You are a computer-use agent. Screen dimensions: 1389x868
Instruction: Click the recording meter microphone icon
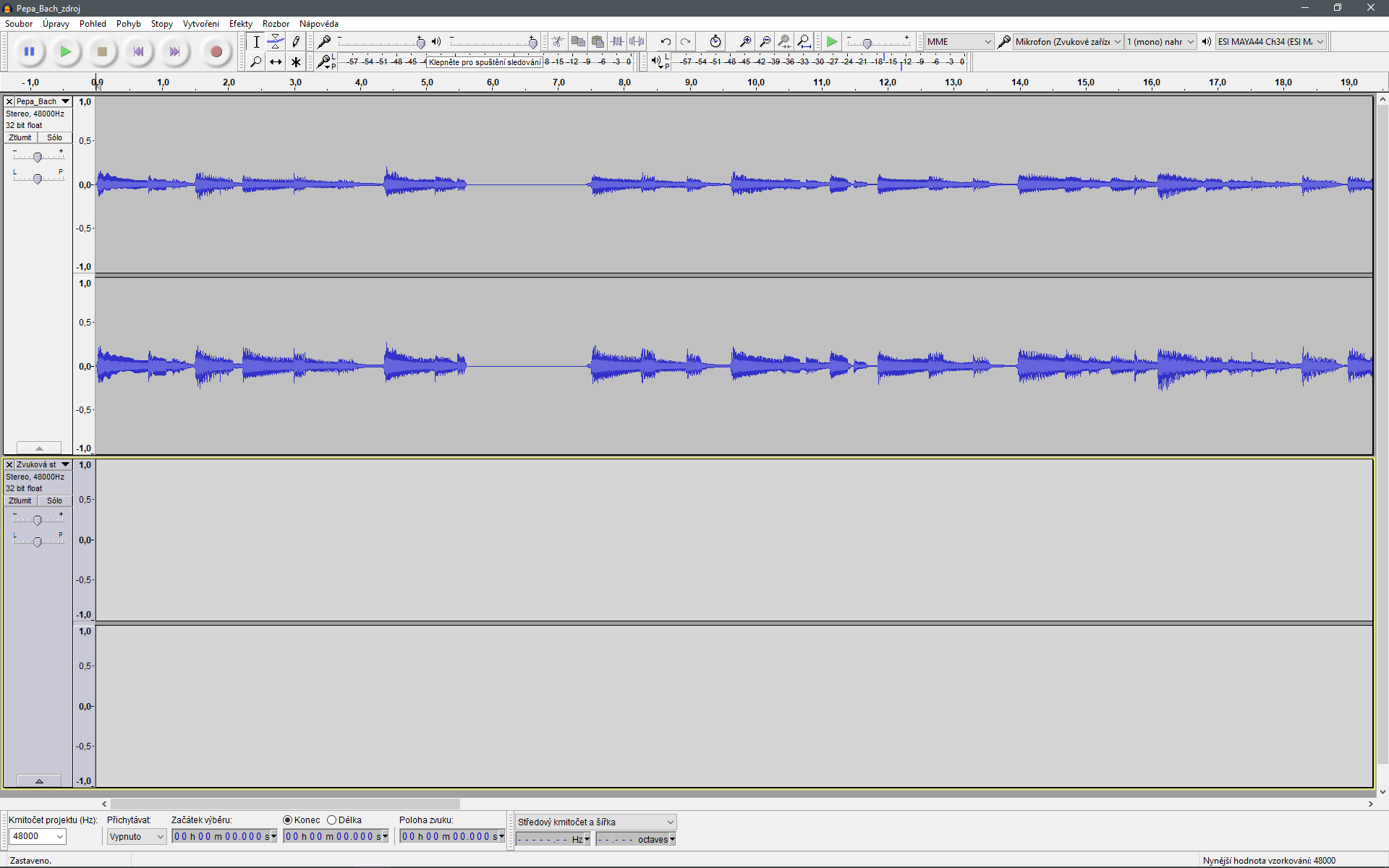pyautogui.click(x=323, y=62)
